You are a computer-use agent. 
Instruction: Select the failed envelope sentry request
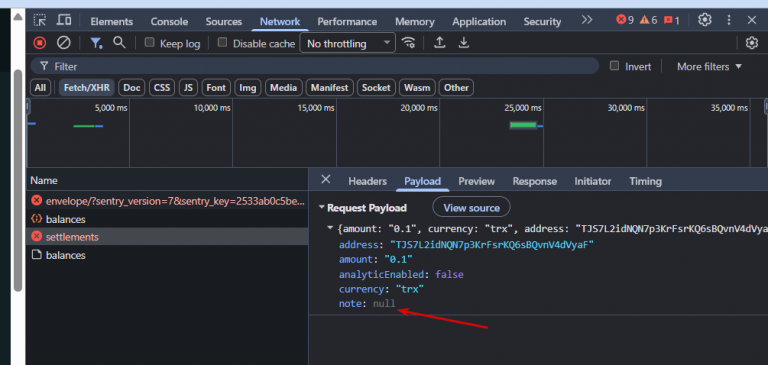click(168, 201)
